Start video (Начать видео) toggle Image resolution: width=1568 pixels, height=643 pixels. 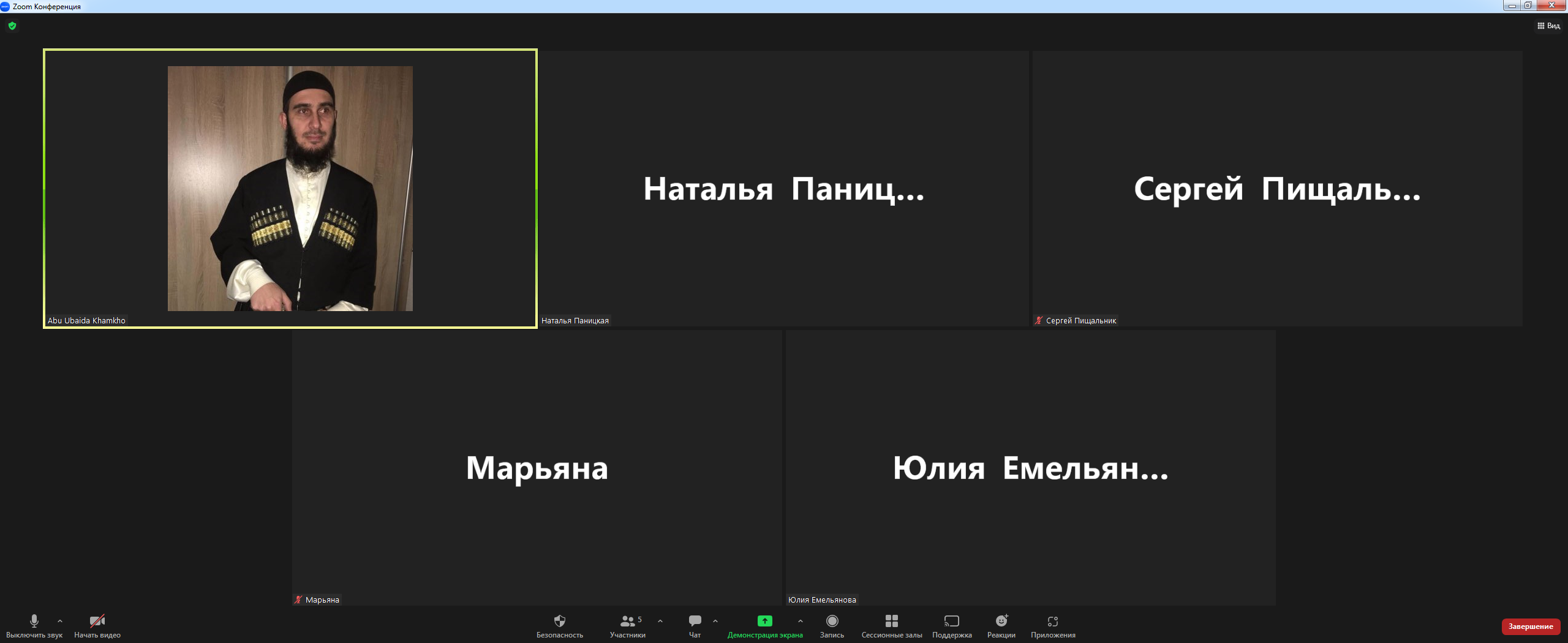click(97, 622)
